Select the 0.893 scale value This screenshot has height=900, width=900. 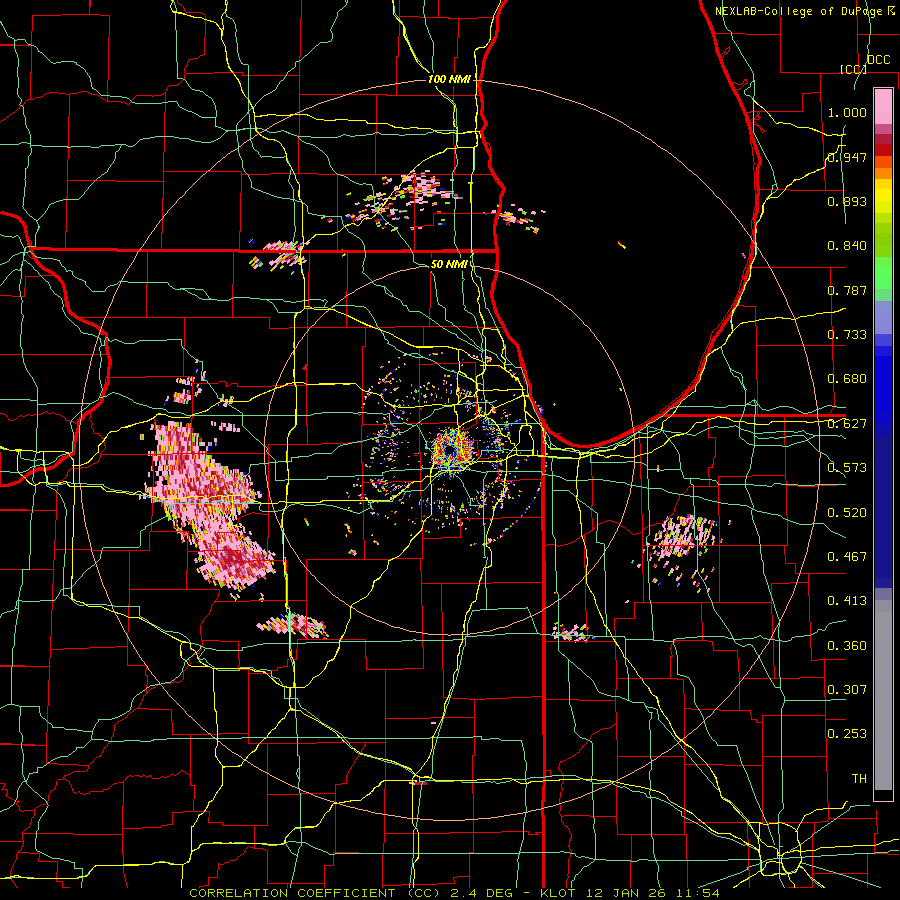tap(847, 201)
